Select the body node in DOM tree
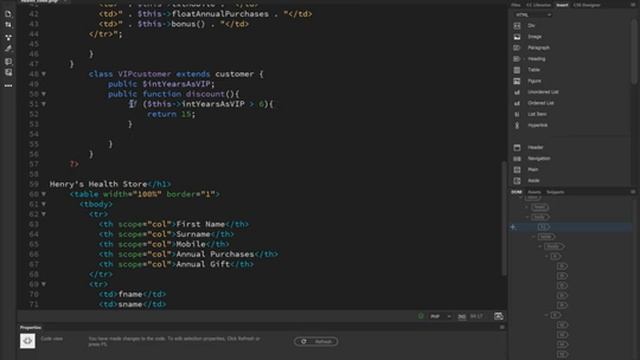 pyautogui.click(x=540, y=217)
